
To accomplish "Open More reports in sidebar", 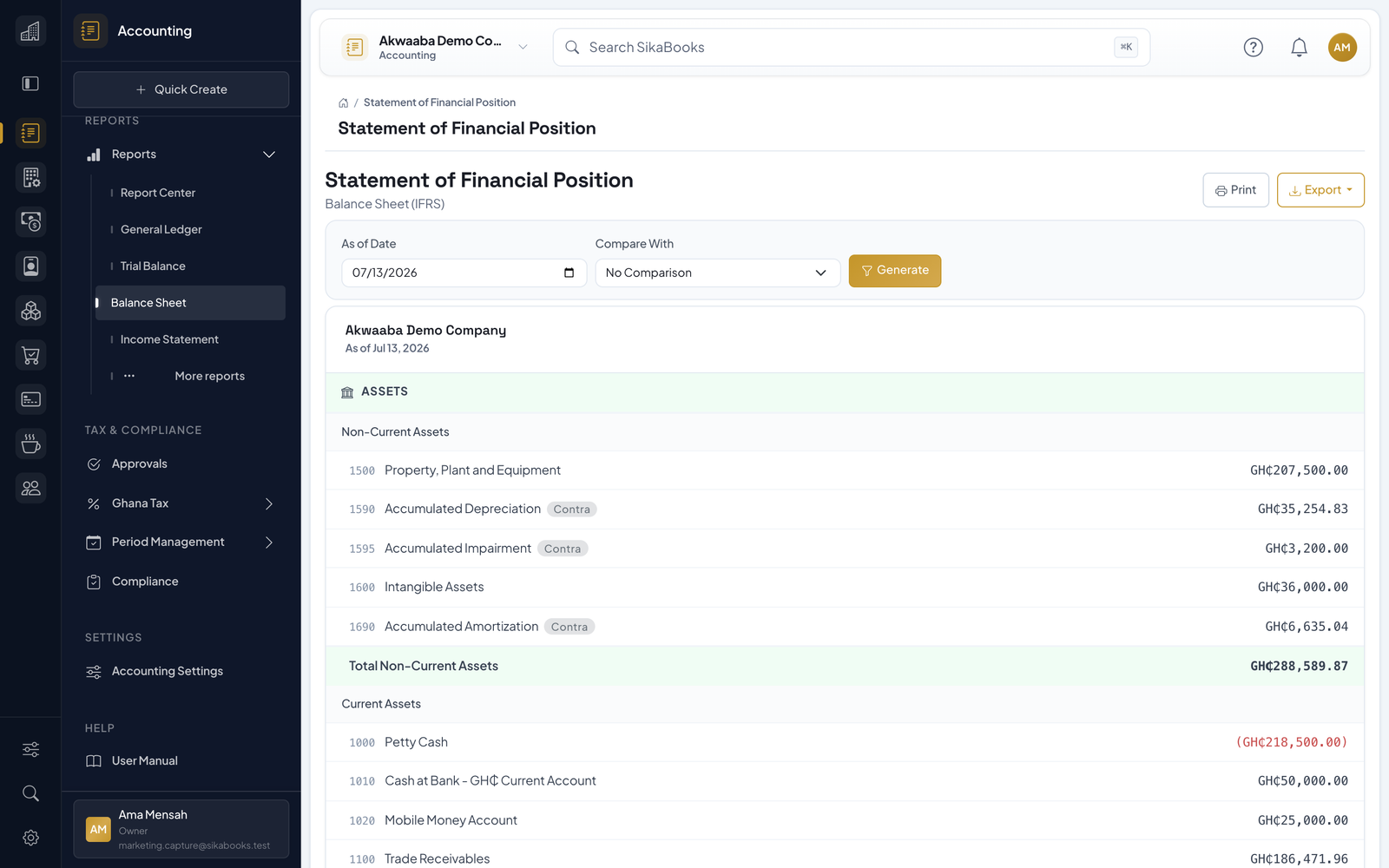I will (209, 376).
